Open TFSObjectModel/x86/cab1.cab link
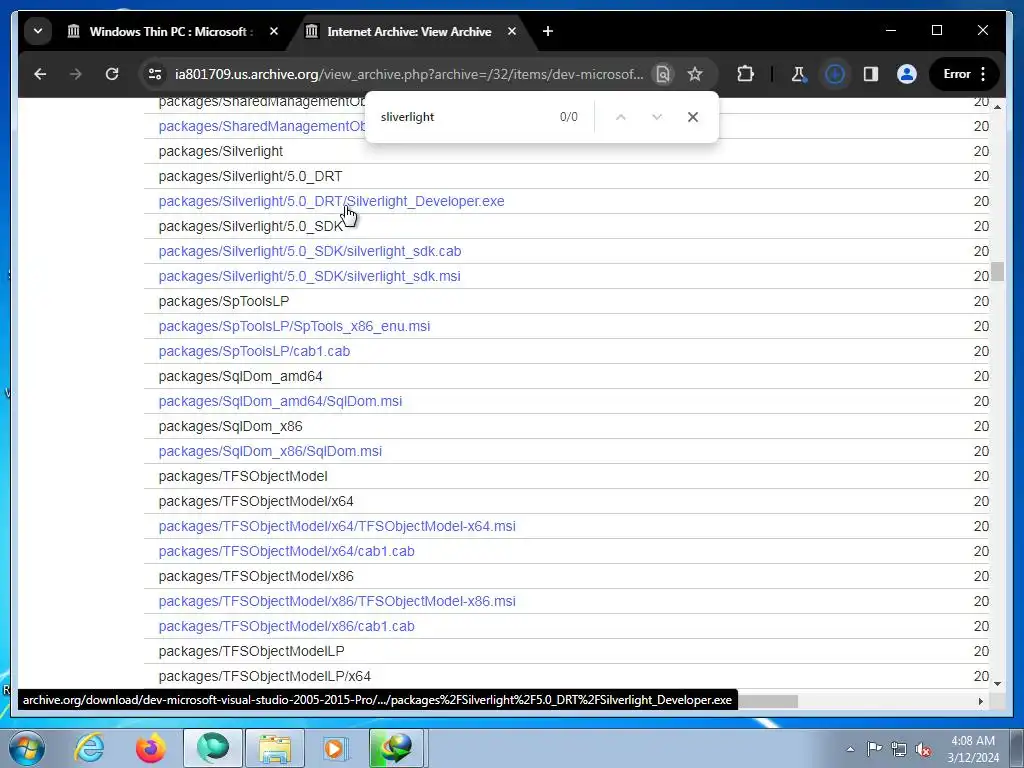 coord(287,626)
